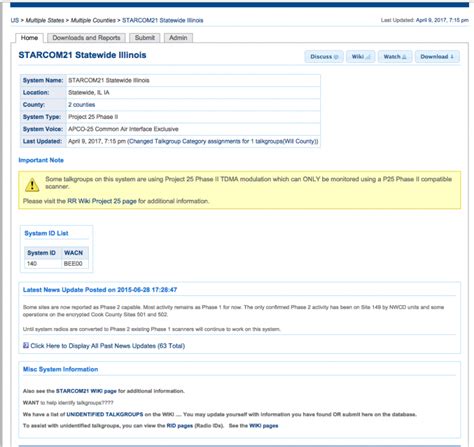Follow the US breadcrumb link
The height and width of the screenshot is (447, 474).
point(15,20)
